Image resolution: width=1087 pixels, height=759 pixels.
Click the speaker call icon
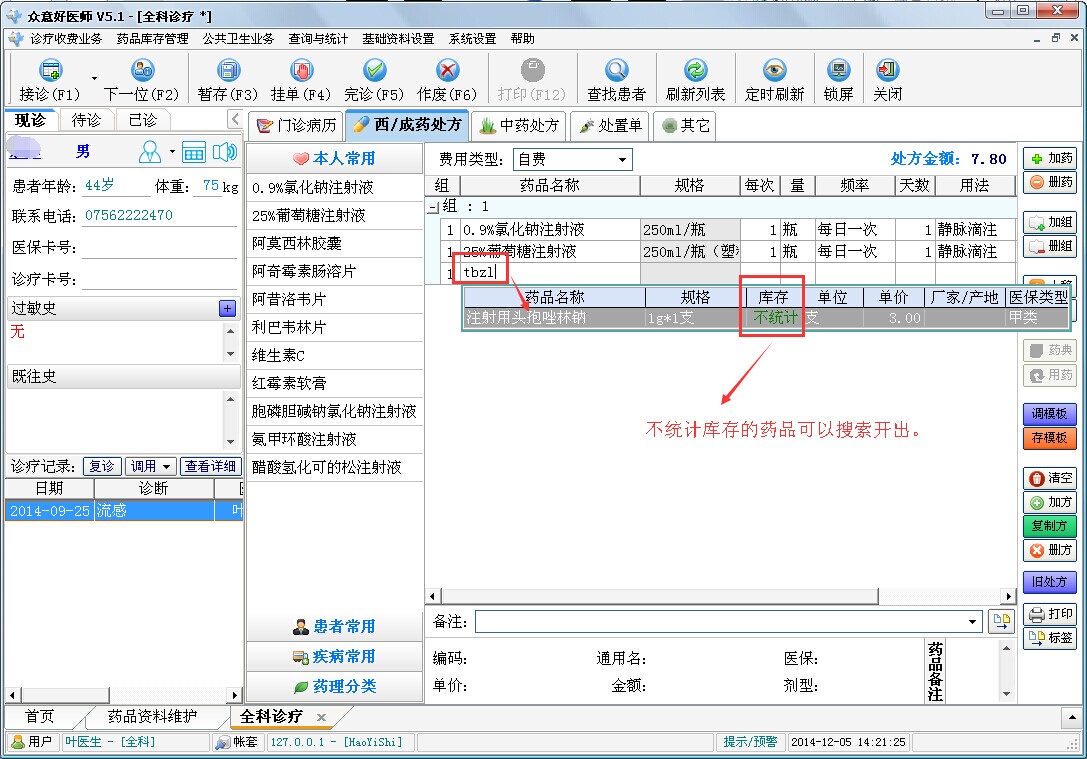pyautogui.click(x=224, y=152)
